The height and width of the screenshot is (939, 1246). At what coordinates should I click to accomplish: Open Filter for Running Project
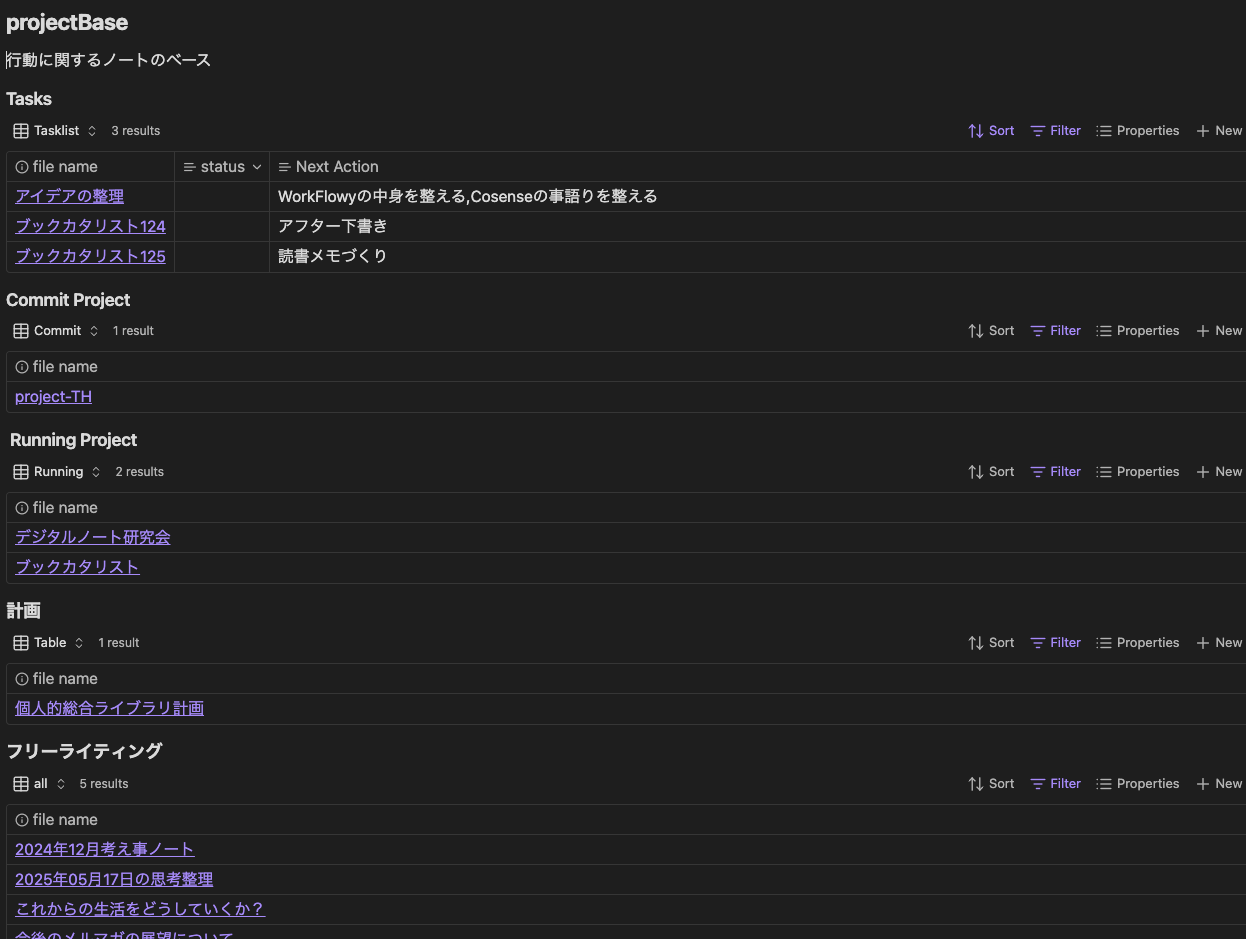click(1056, 472)
